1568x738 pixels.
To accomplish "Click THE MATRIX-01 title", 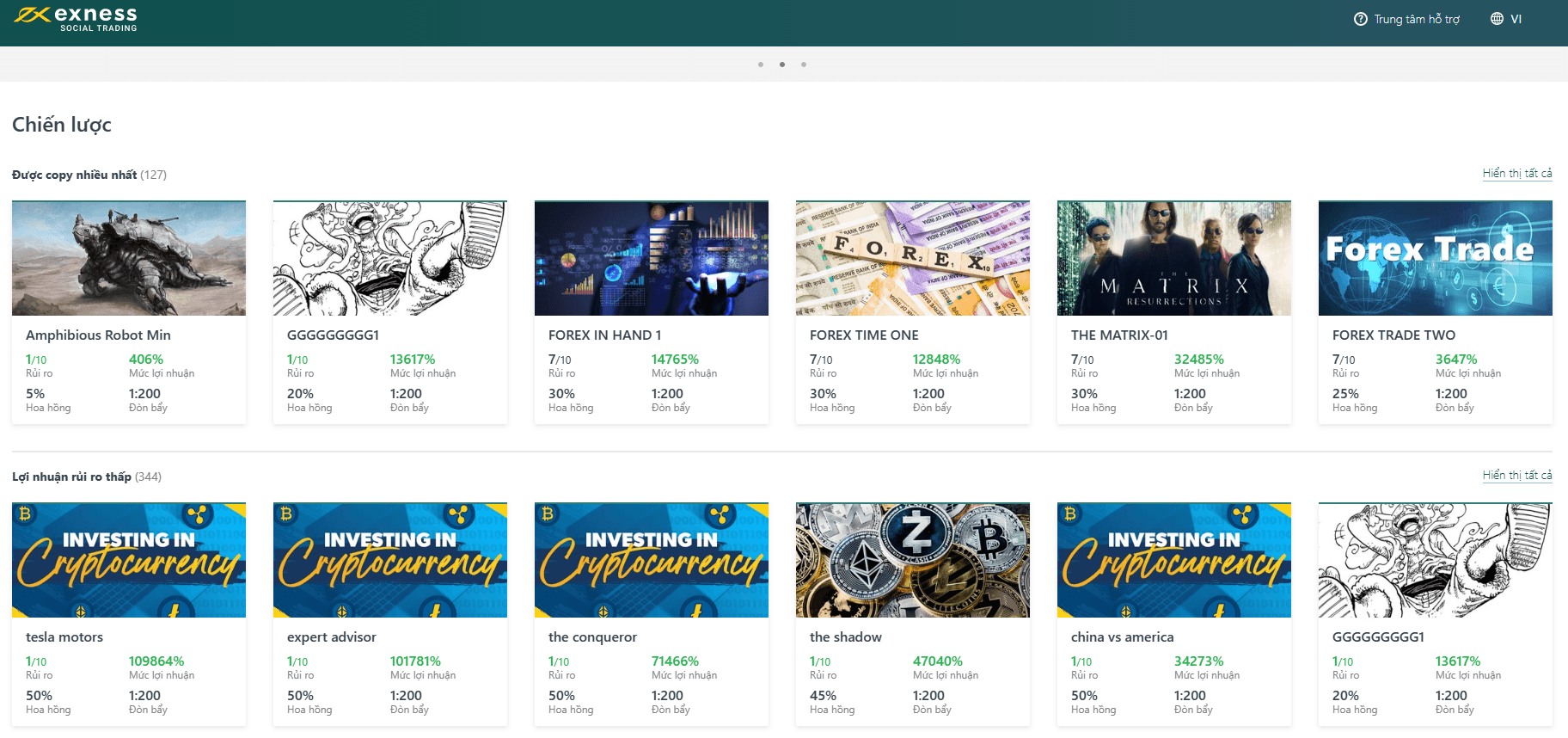I will click(x=1119, y=335).
